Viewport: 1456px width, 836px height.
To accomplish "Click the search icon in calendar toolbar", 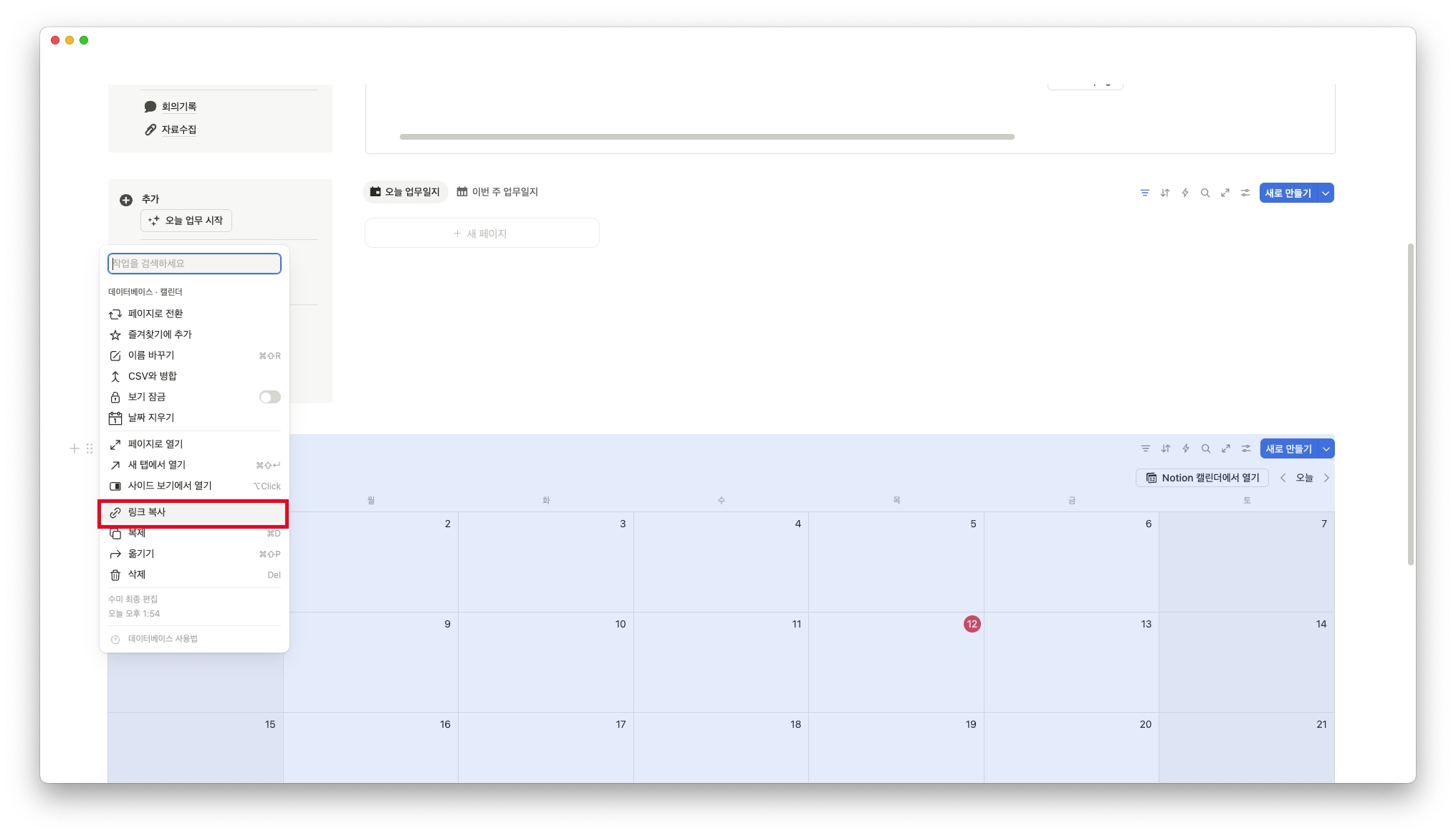I will tap(1206, 448).
